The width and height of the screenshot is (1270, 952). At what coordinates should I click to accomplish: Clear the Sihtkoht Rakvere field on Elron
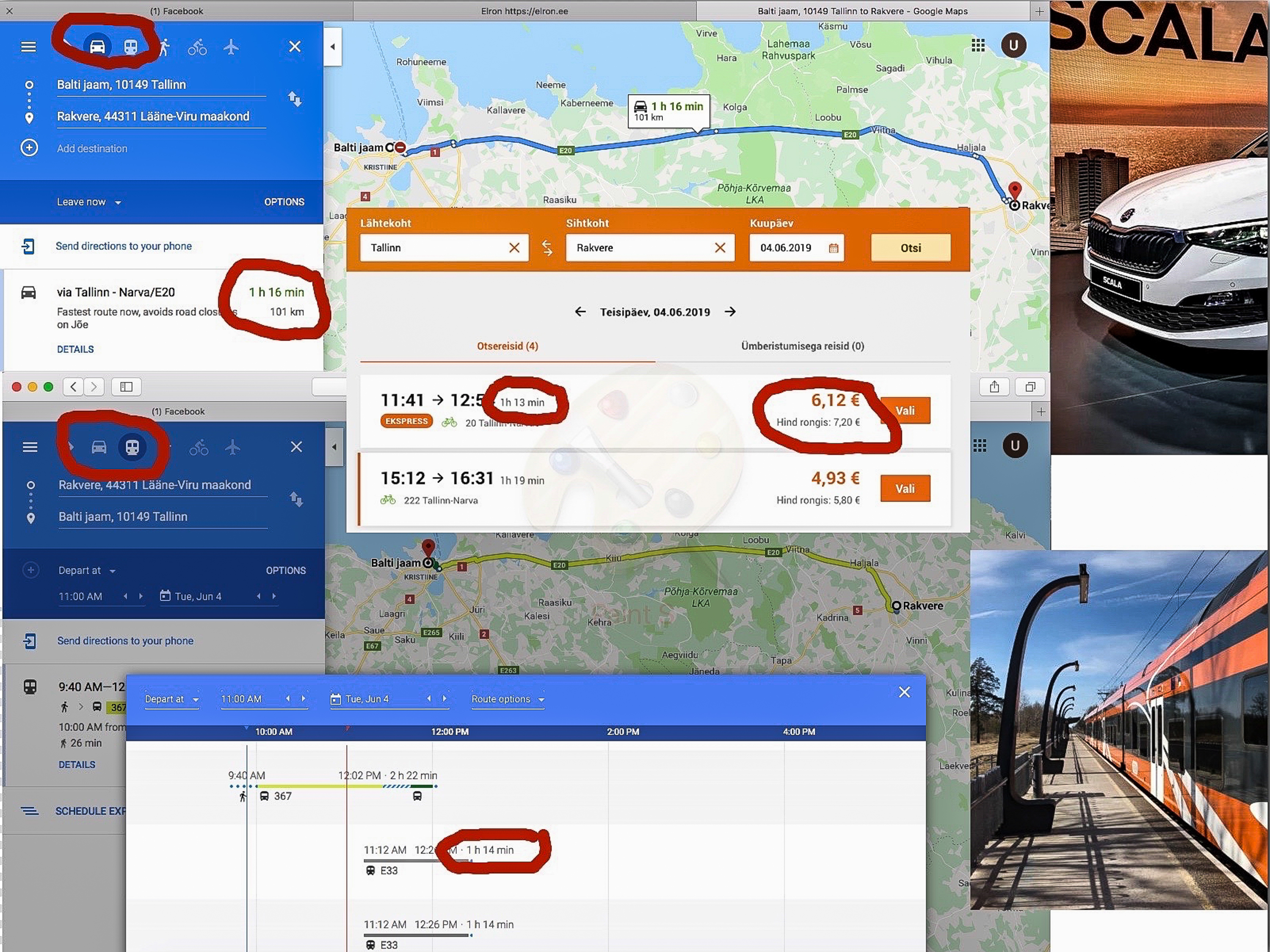tap(720, 248)
